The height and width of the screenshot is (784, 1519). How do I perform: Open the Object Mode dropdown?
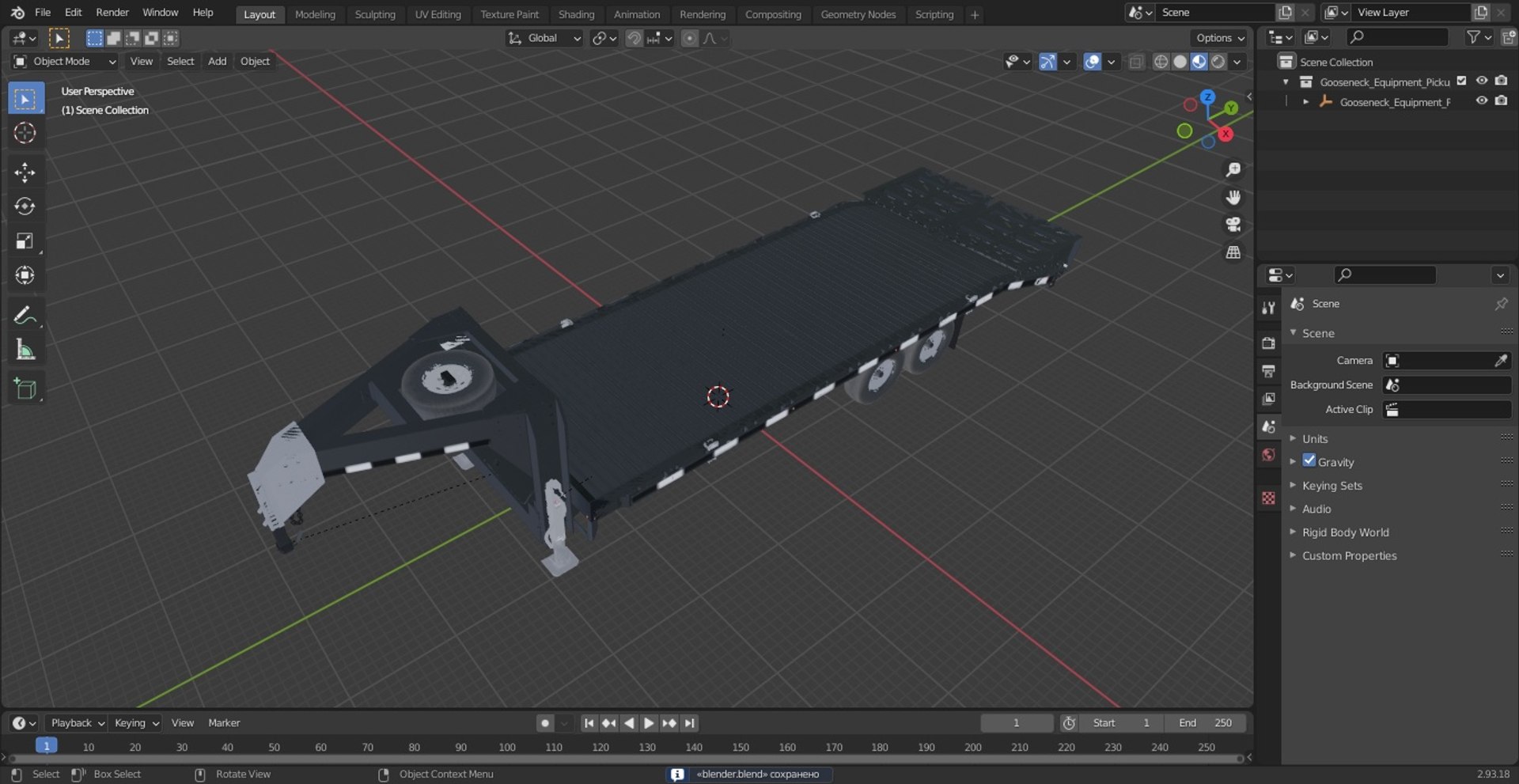(x=65, y=62)
